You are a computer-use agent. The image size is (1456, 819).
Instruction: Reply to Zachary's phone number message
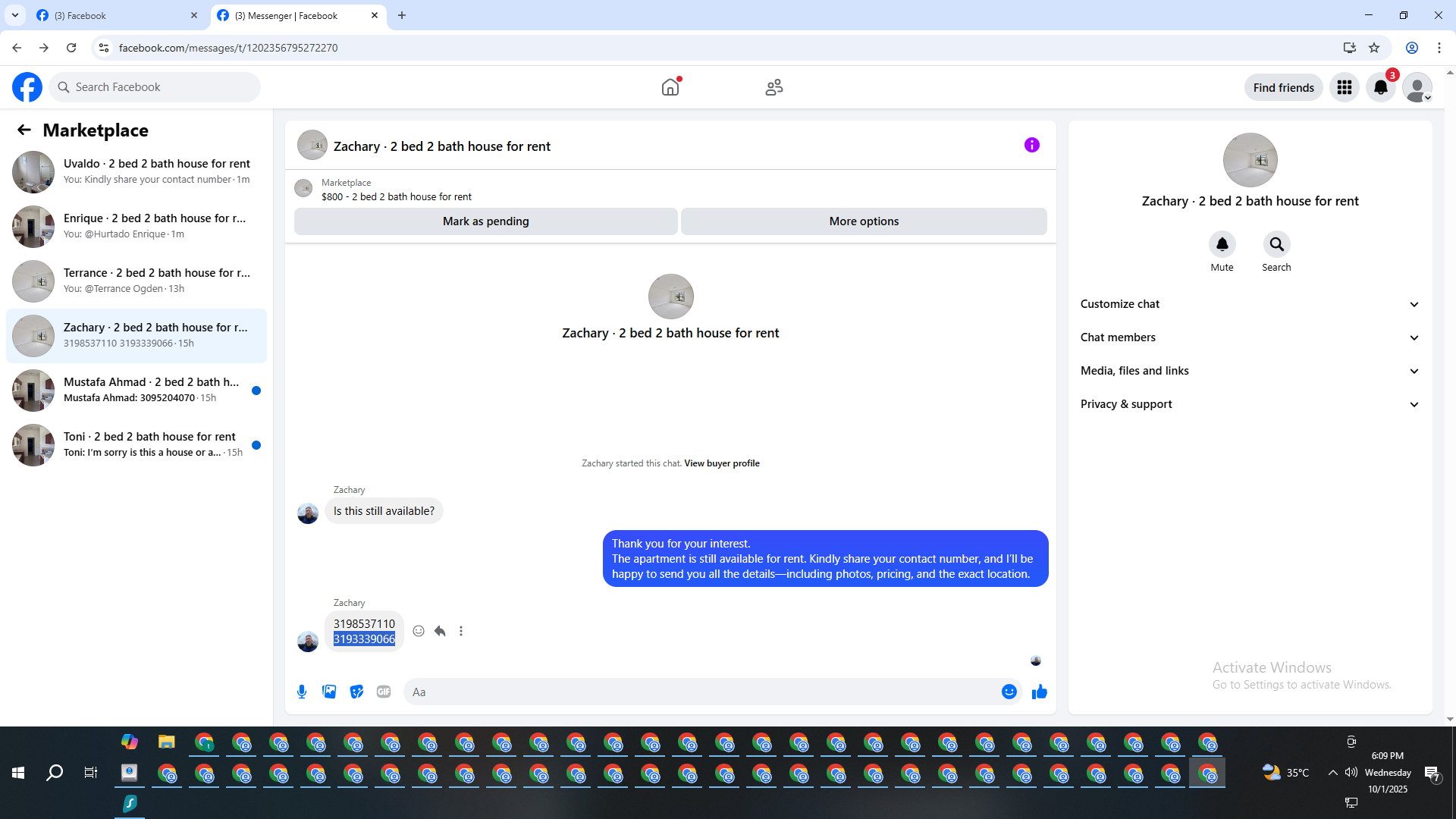[440, 631]
